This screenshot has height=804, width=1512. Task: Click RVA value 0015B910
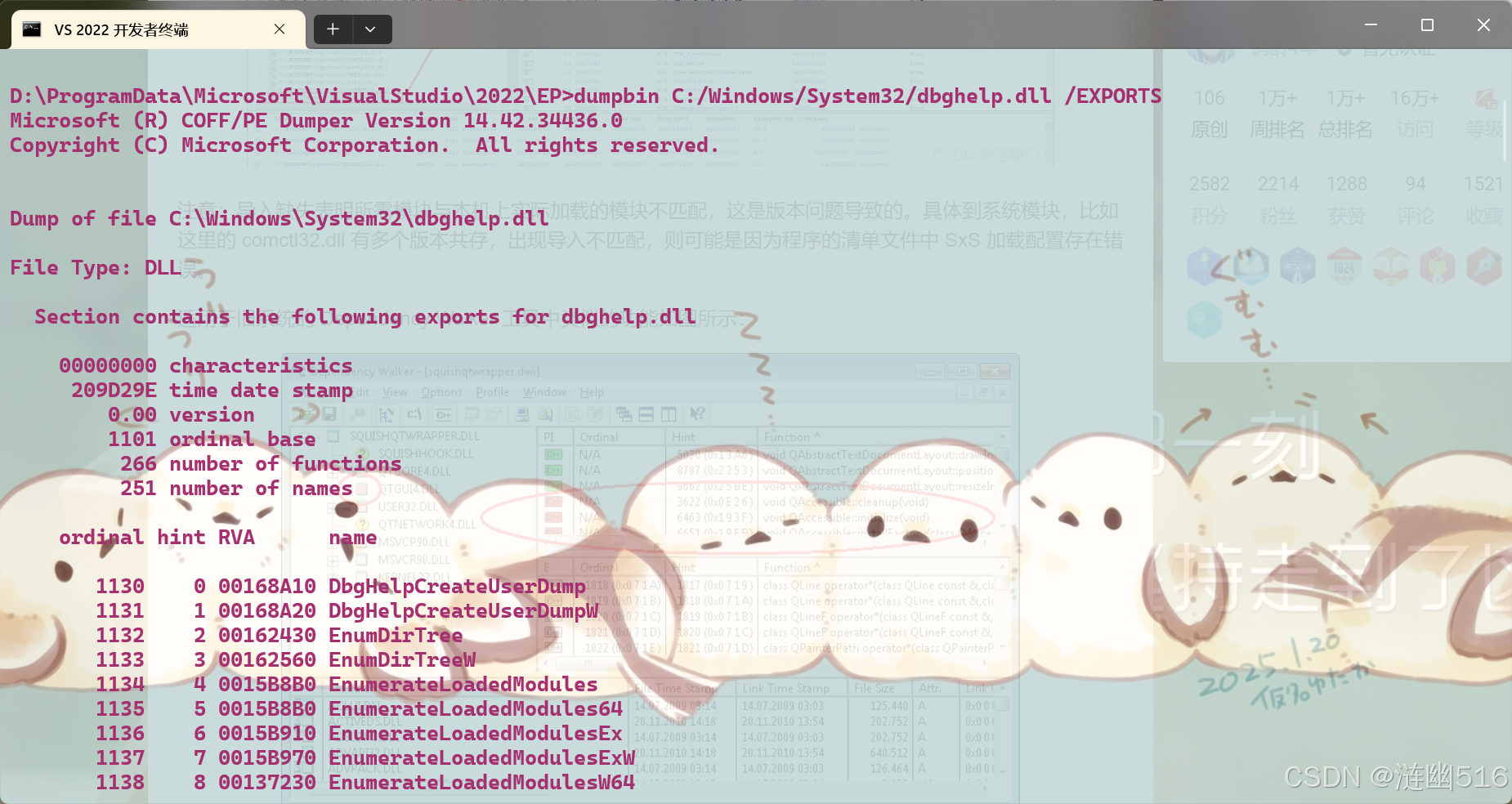[x=267, y=734]
